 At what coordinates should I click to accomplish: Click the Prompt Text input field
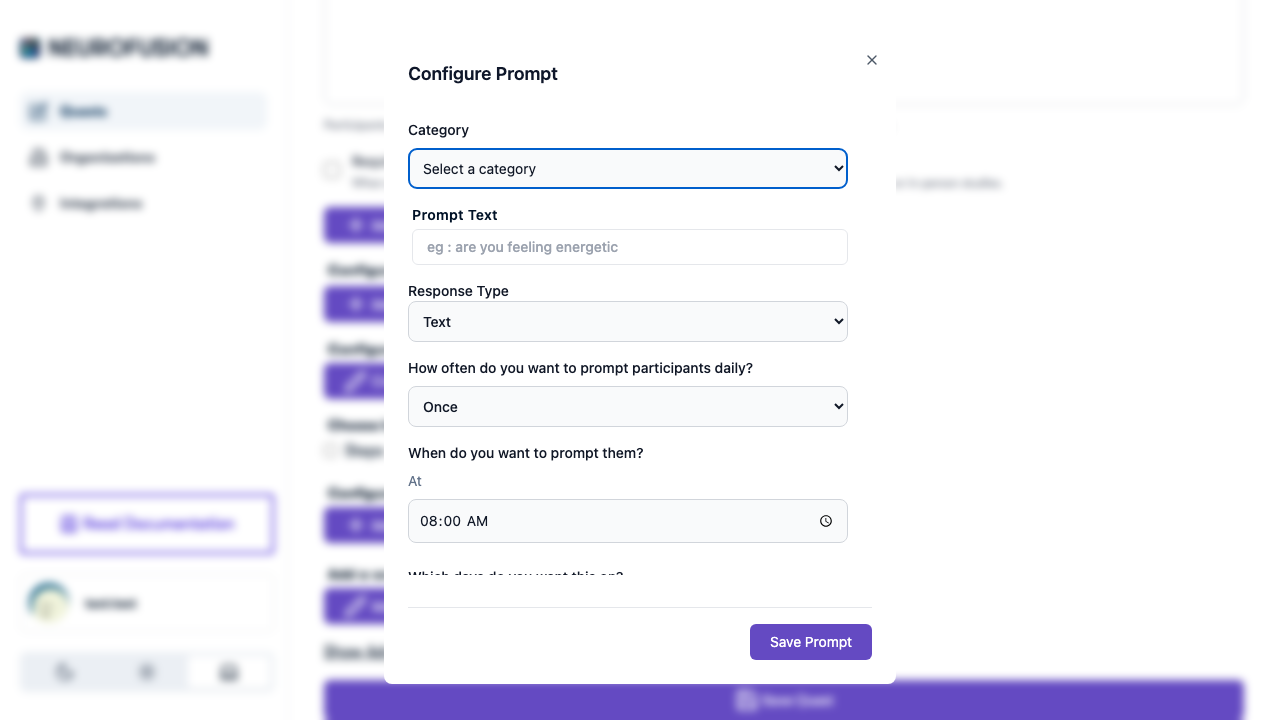pyautogui.click(x=628, y=247)
